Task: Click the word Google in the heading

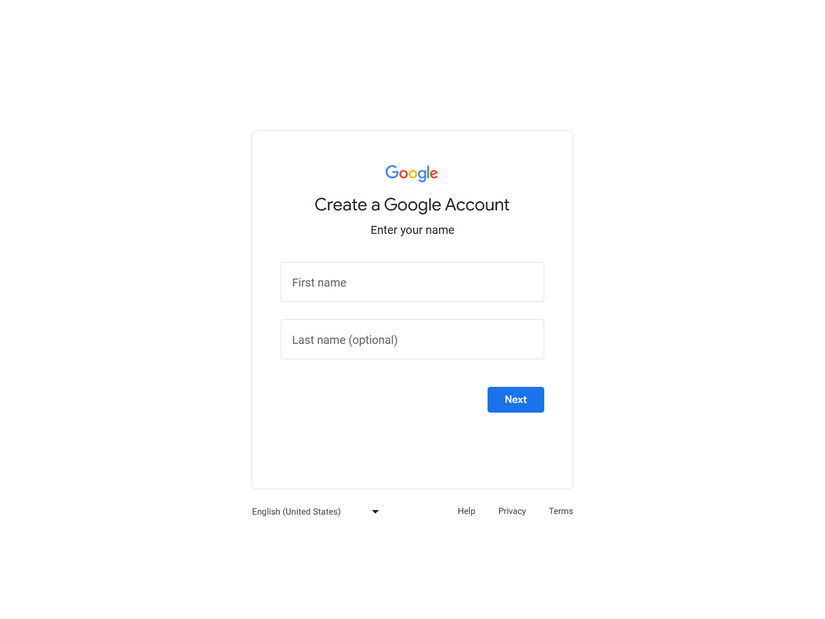Action: point(412,205)
